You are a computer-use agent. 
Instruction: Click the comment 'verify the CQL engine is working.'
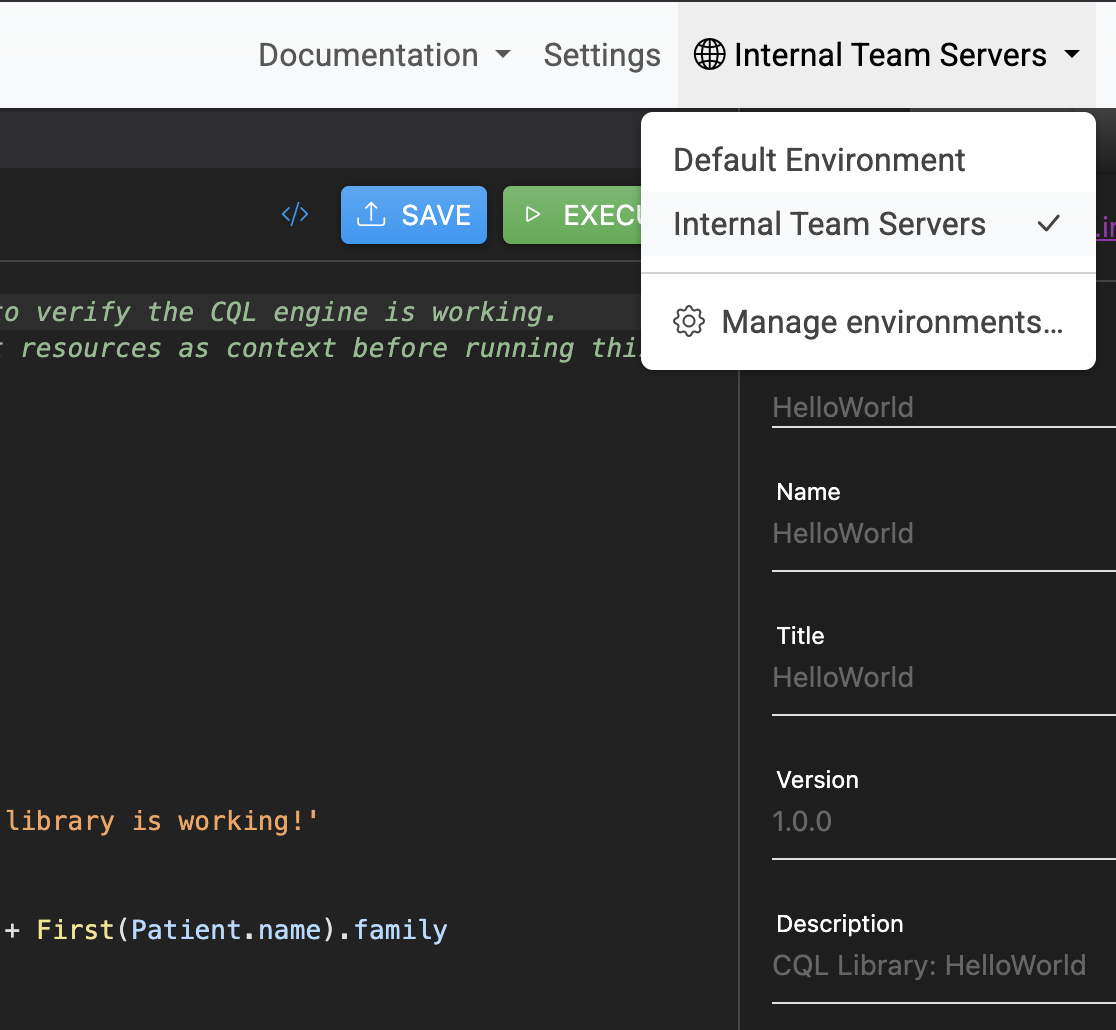(x=295, y=312)
